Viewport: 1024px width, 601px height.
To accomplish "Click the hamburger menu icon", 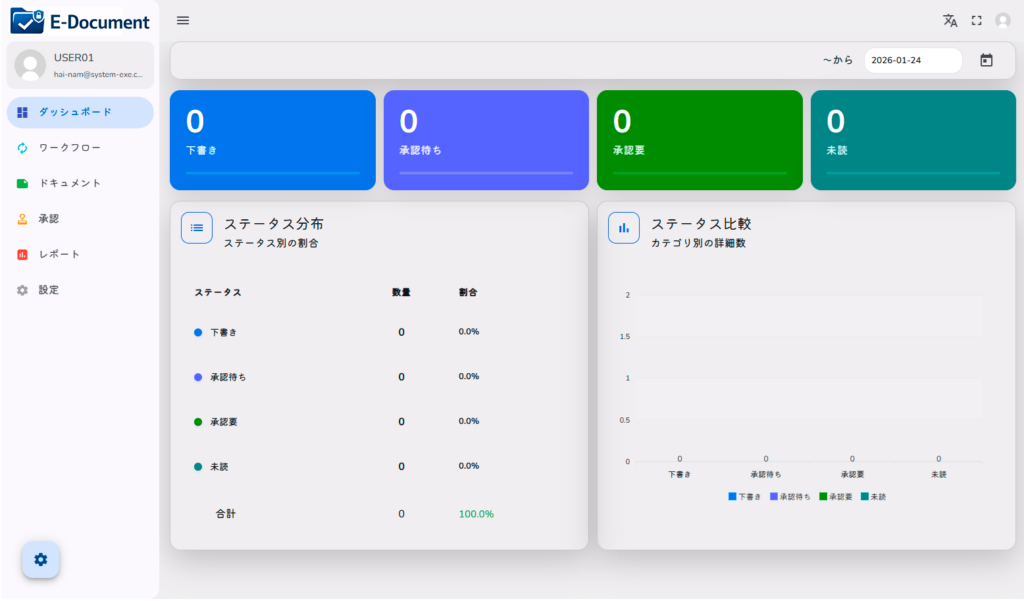I will (182, 21).
